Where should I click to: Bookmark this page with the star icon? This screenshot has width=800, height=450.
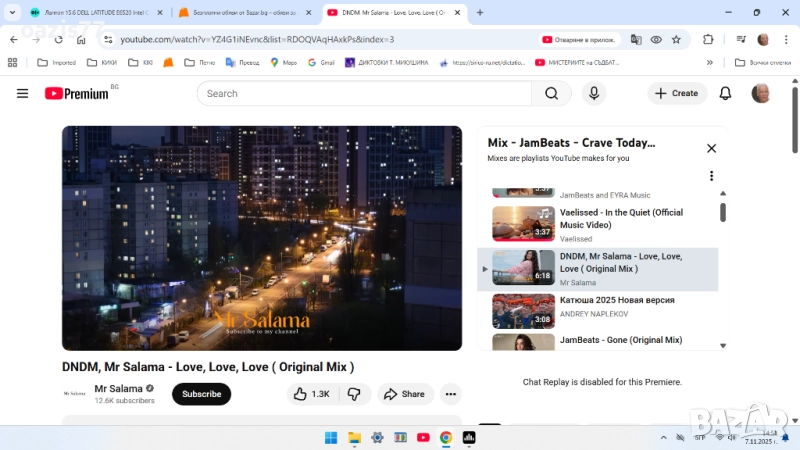pyautogui.click(x=676, y=40)
